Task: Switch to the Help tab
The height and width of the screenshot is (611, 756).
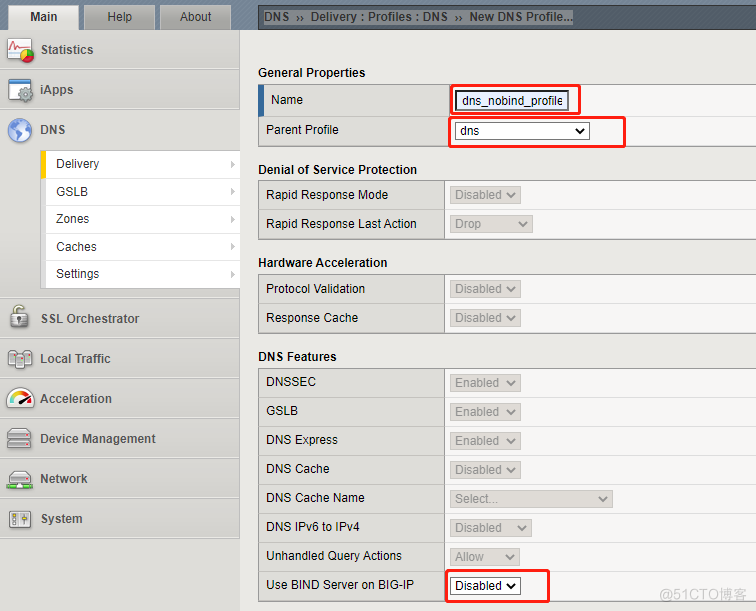Action: tap(119, 17)
